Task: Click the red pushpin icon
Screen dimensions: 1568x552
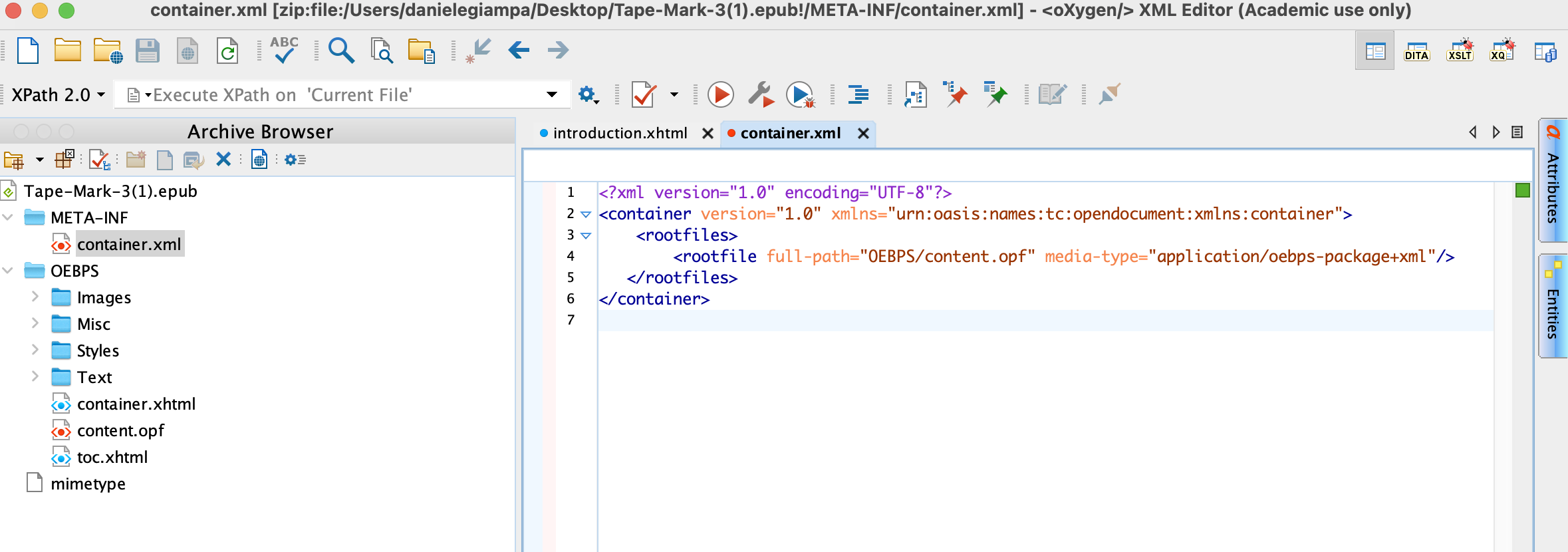Action: point(956,94)
